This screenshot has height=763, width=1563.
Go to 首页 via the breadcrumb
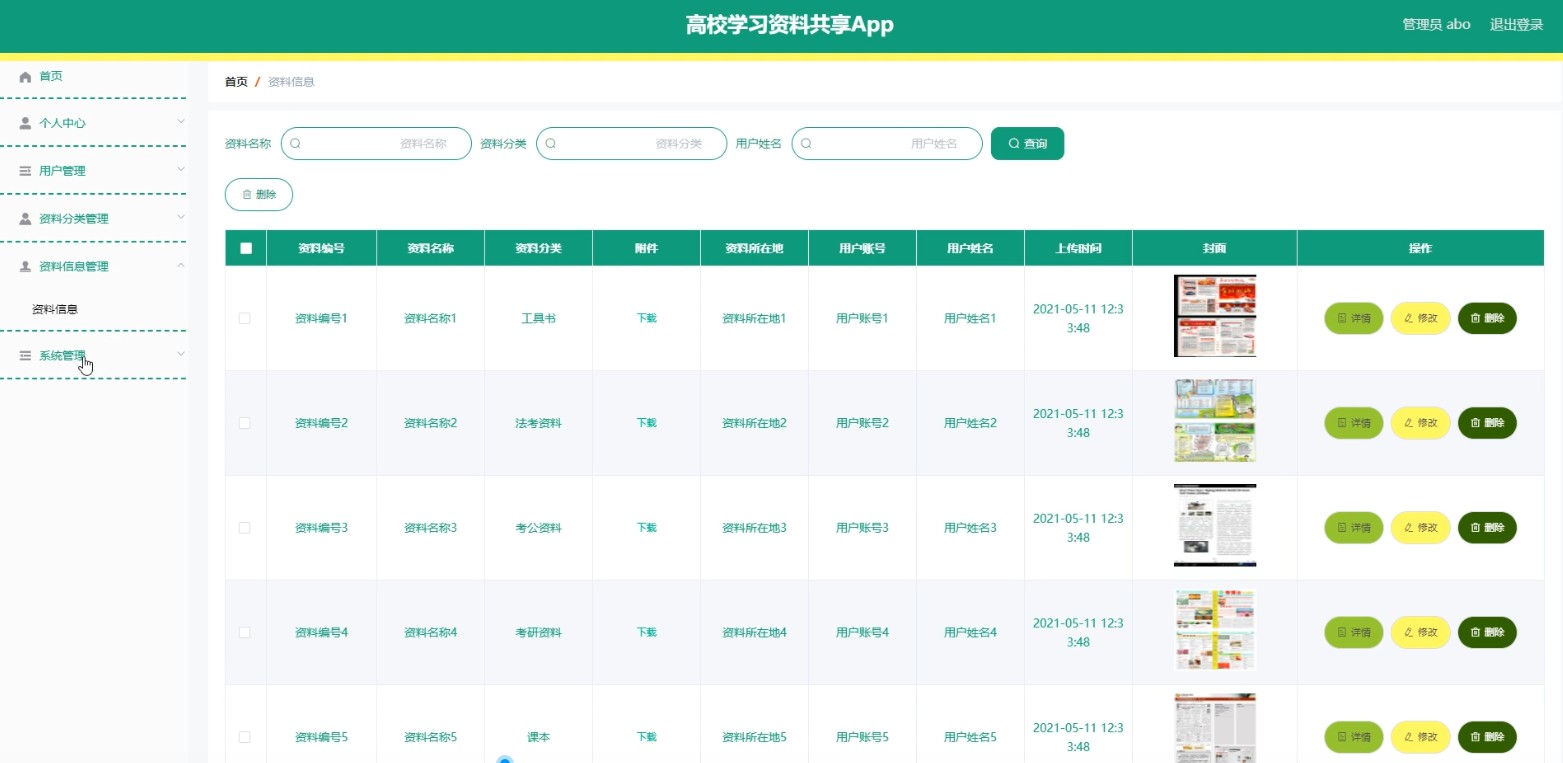click(236, 82)
